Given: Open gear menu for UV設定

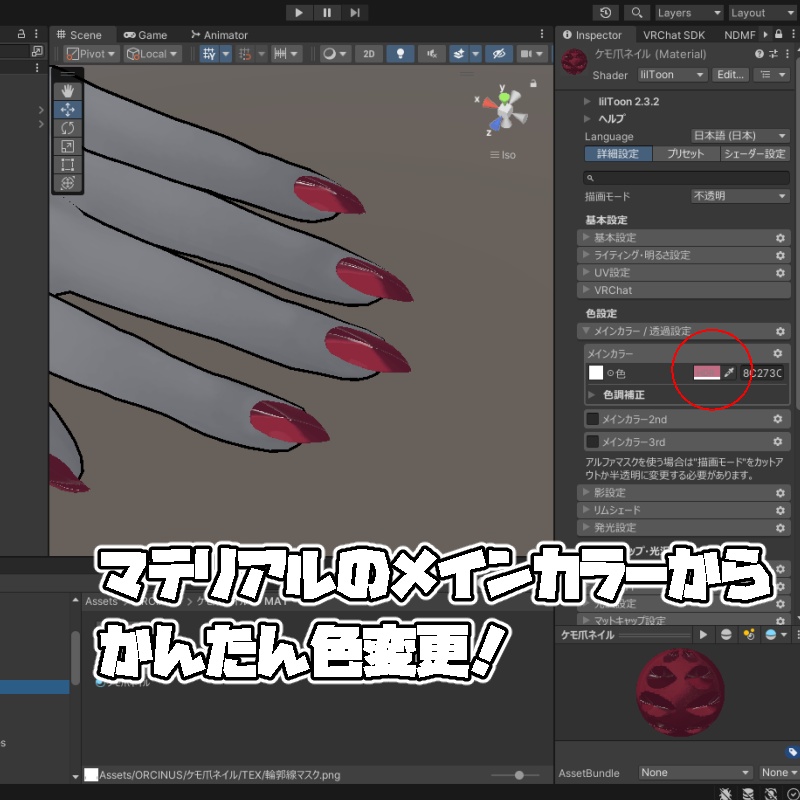Looking at the screenshot, I should pos(780,273).
